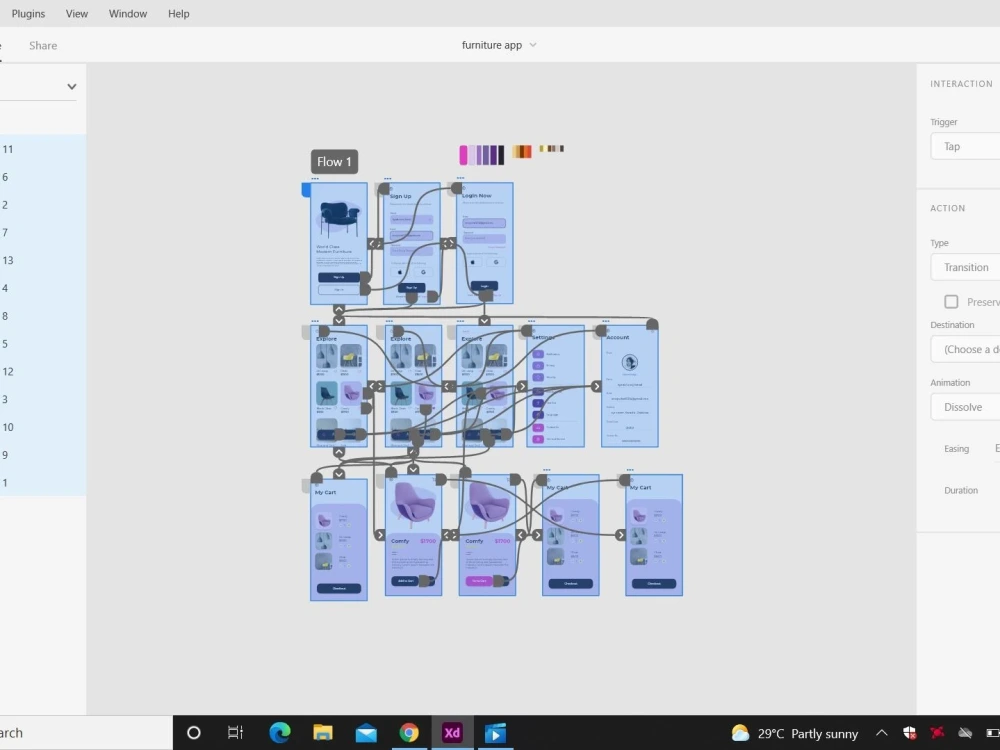Switch to the Share tab

[43, 45]
